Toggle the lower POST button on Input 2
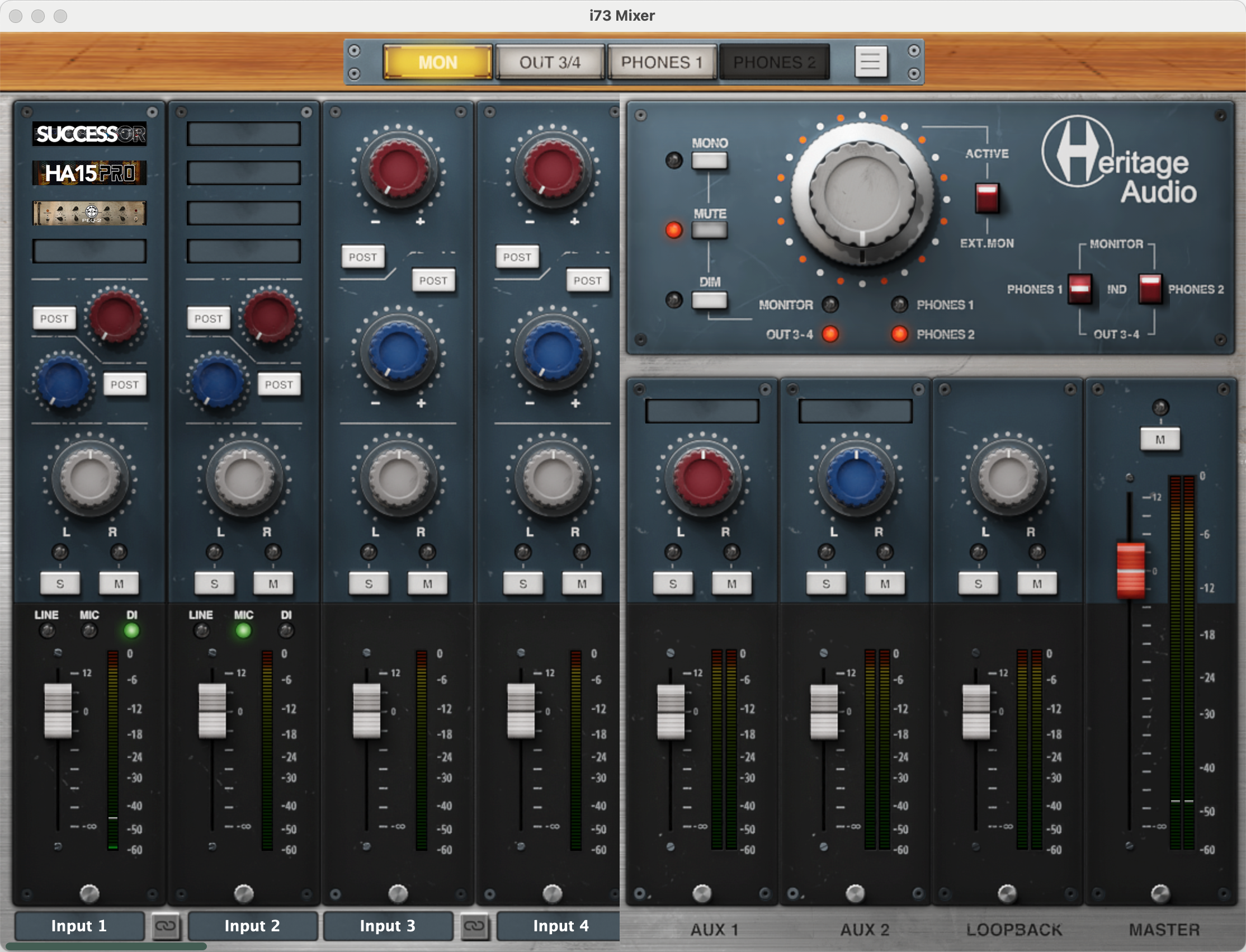 pyautogui.click(x=279, y=384)
